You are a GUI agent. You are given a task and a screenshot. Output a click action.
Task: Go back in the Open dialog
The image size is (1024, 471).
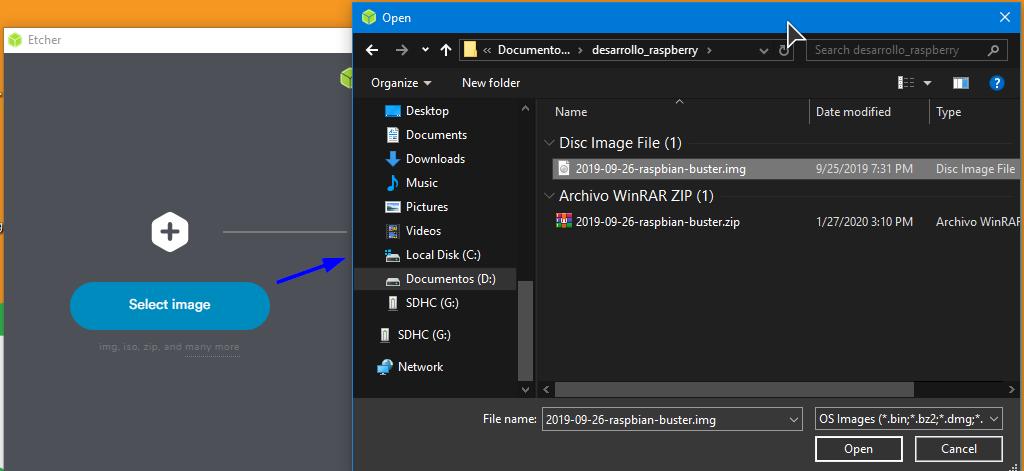(372, 50)
